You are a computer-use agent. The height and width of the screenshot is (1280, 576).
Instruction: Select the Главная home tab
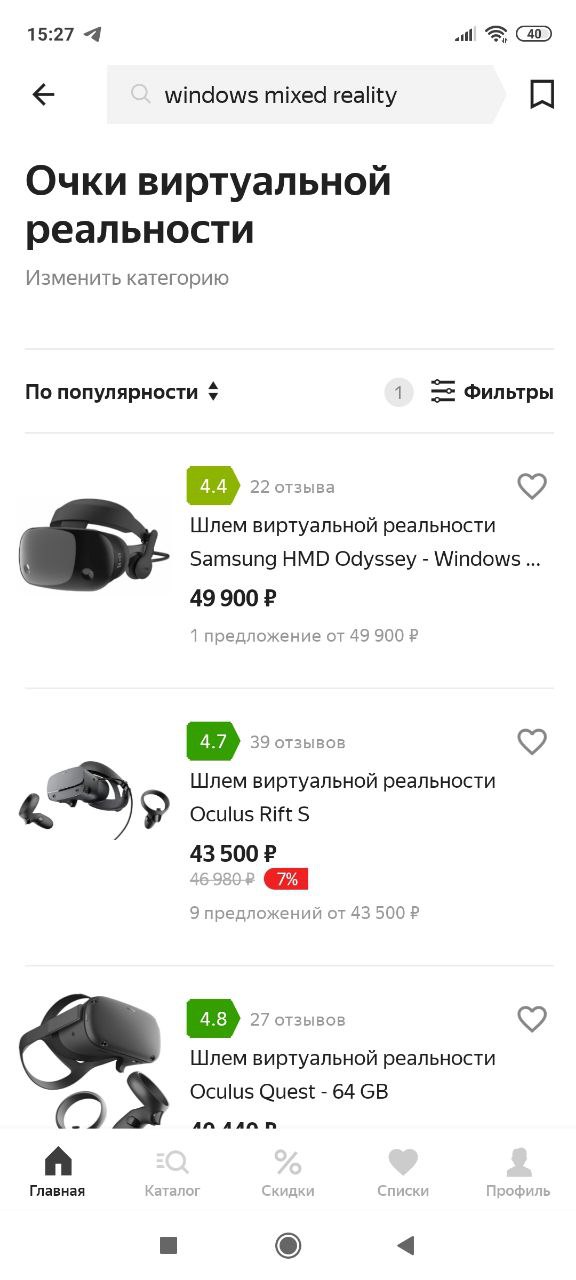[57, 1173]
